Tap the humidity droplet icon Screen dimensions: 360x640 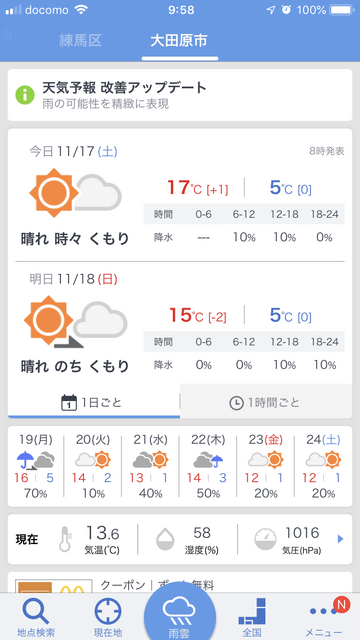165,539
